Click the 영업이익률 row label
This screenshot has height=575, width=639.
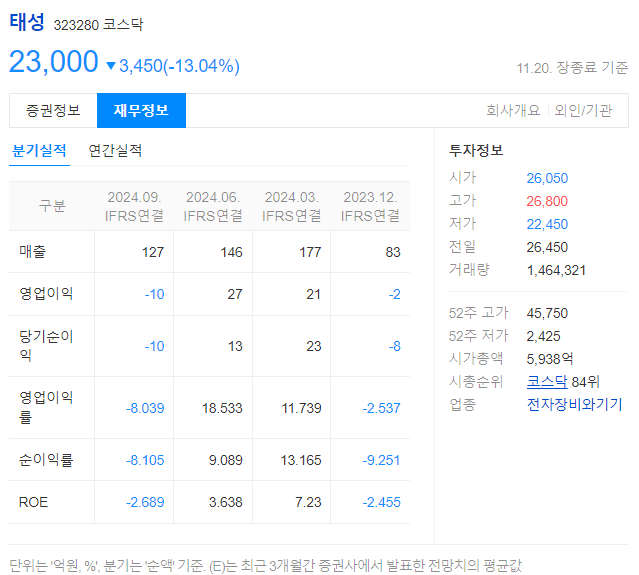[46, 407]
